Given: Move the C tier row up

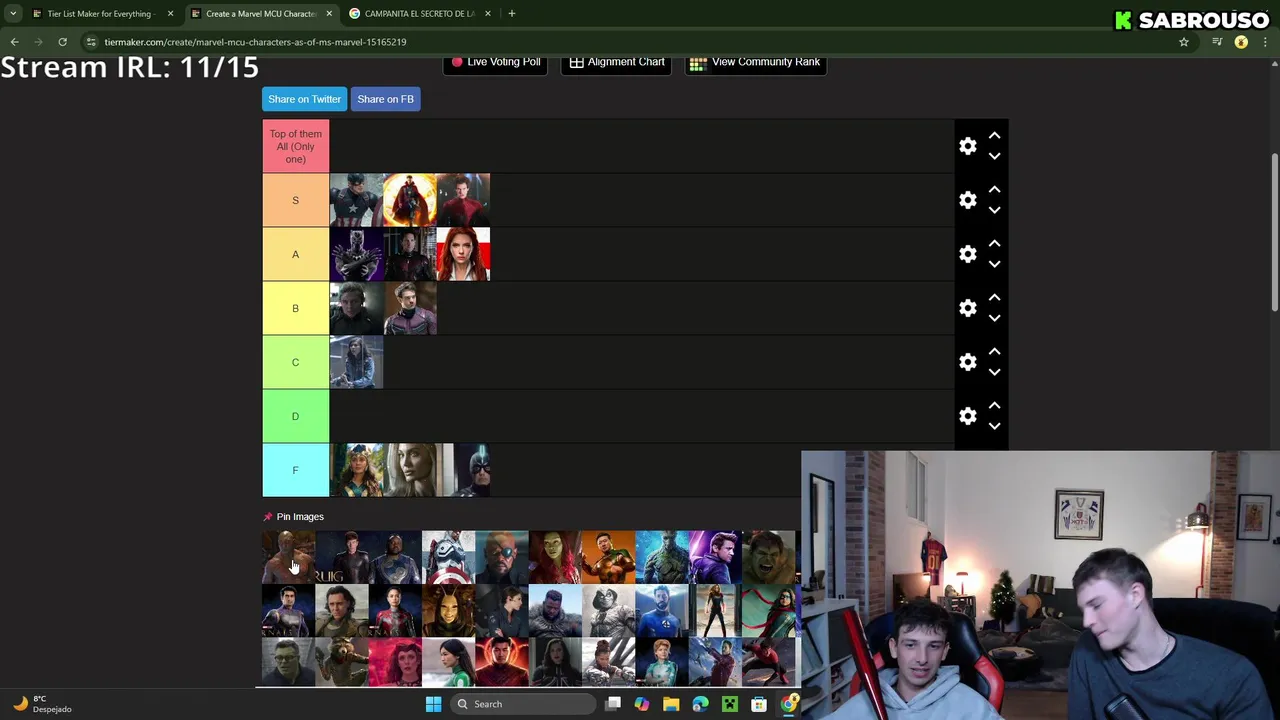Looking at the screenshot, I should point(994,351).
